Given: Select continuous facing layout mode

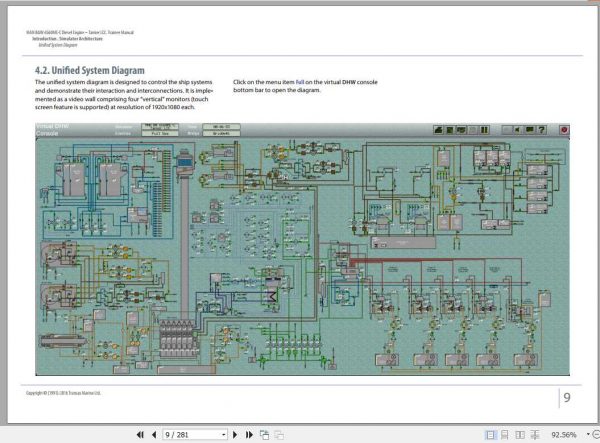Looking at the screenshot, I should pos(535,435).
